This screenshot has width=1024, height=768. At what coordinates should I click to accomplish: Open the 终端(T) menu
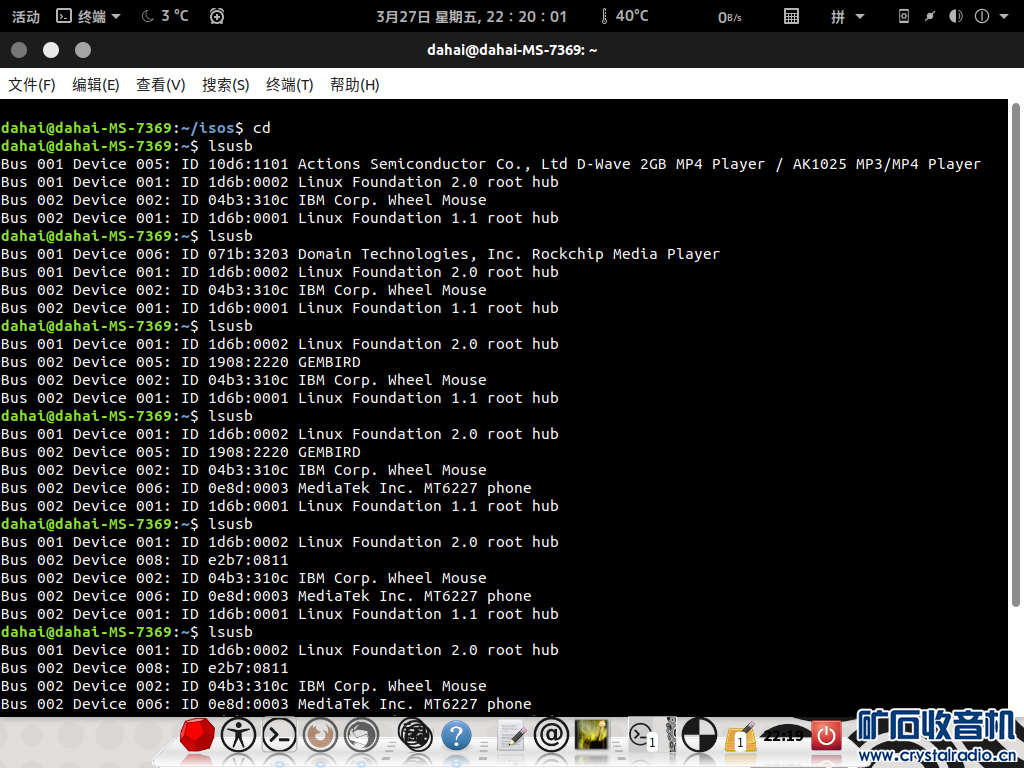(x=289, y=85)
